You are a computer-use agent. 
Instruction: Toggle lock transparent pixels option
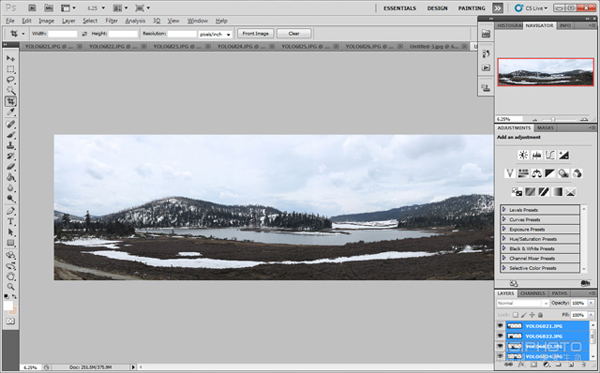click(x=515, y=315)
